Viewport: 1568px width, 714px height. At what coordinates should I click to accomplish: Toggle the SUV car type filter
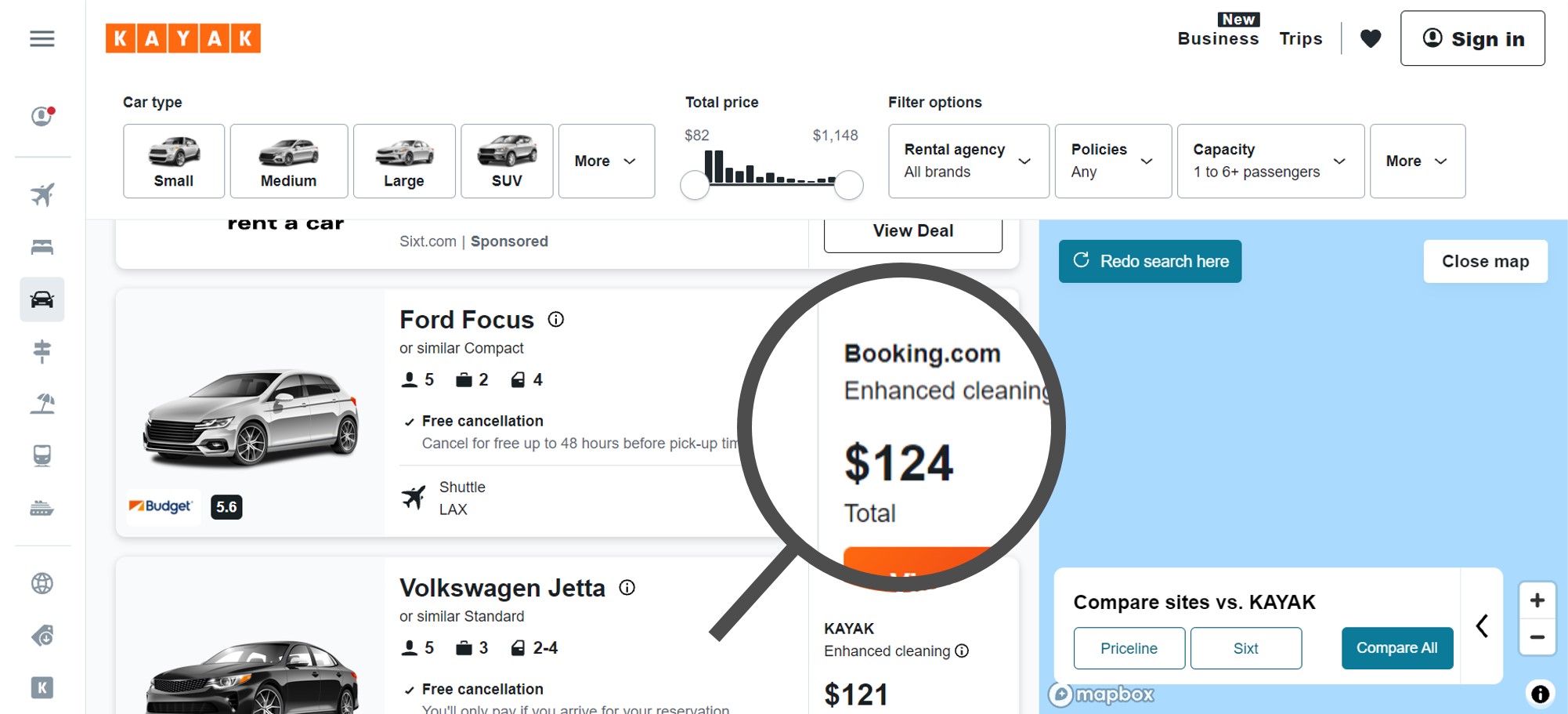[507, 161]
